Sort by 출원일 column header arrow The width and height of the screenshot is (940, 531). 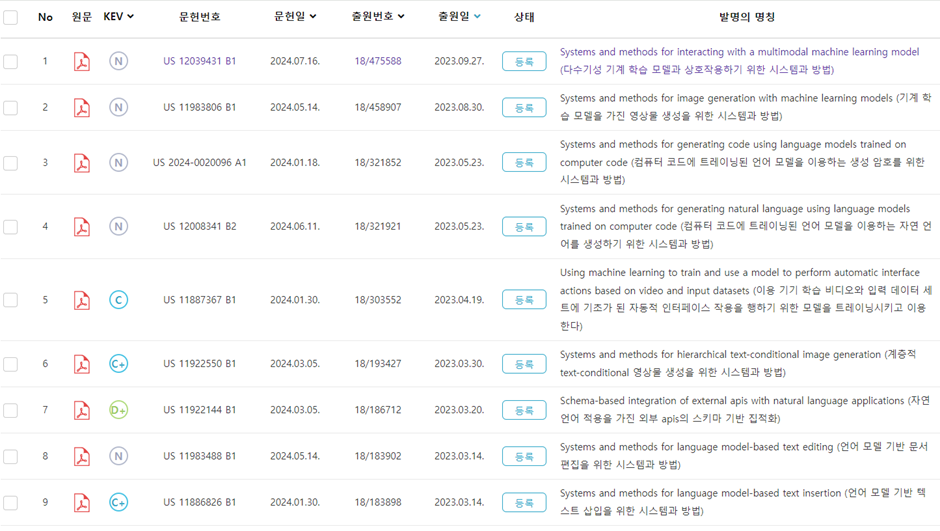[x=477, y=17]
